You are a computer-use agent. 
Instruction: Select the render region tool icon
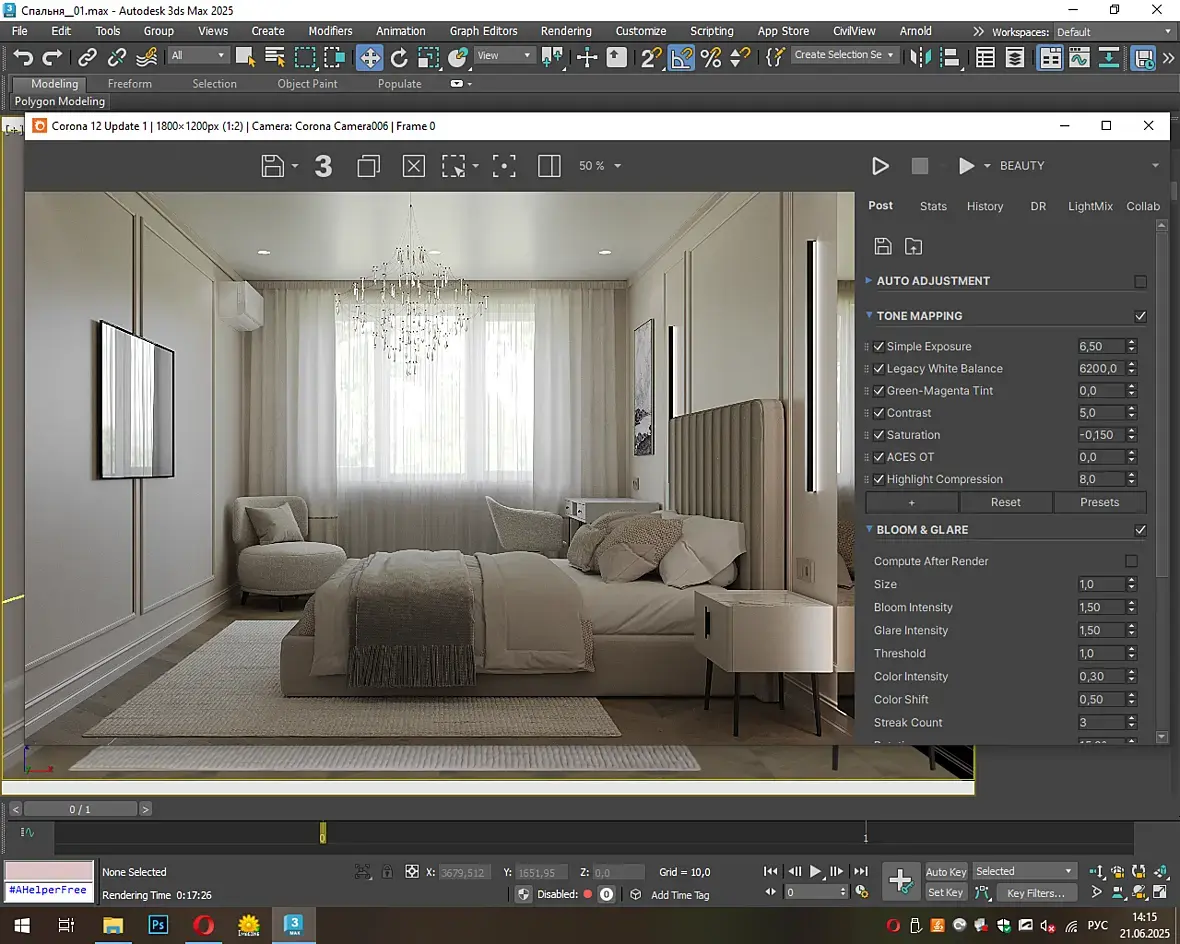coord(455,166)
